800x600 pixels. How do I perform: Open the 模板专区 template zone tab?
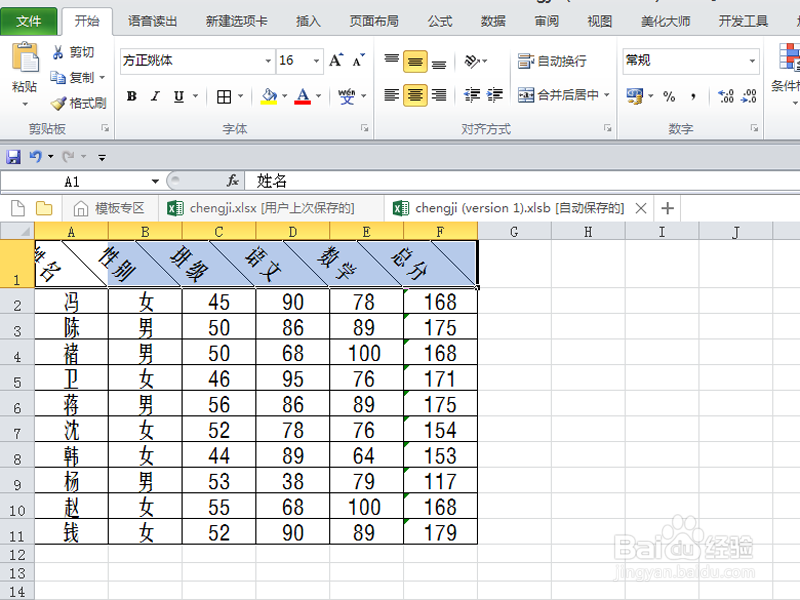coord(109,208)
